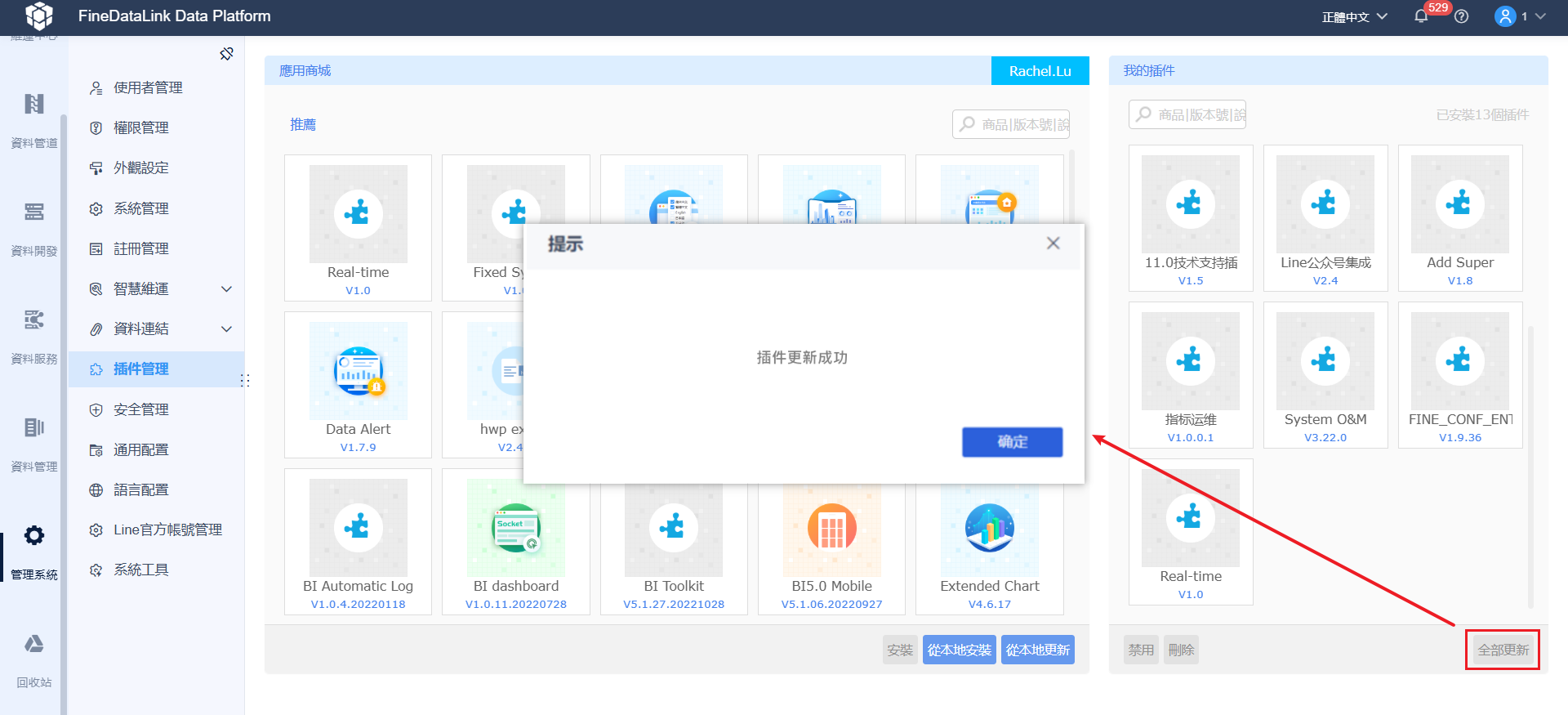Click the 推薦 category link
Image resolution: width=1568 pixels, height=715 pixels.
[x=303, y=124]
